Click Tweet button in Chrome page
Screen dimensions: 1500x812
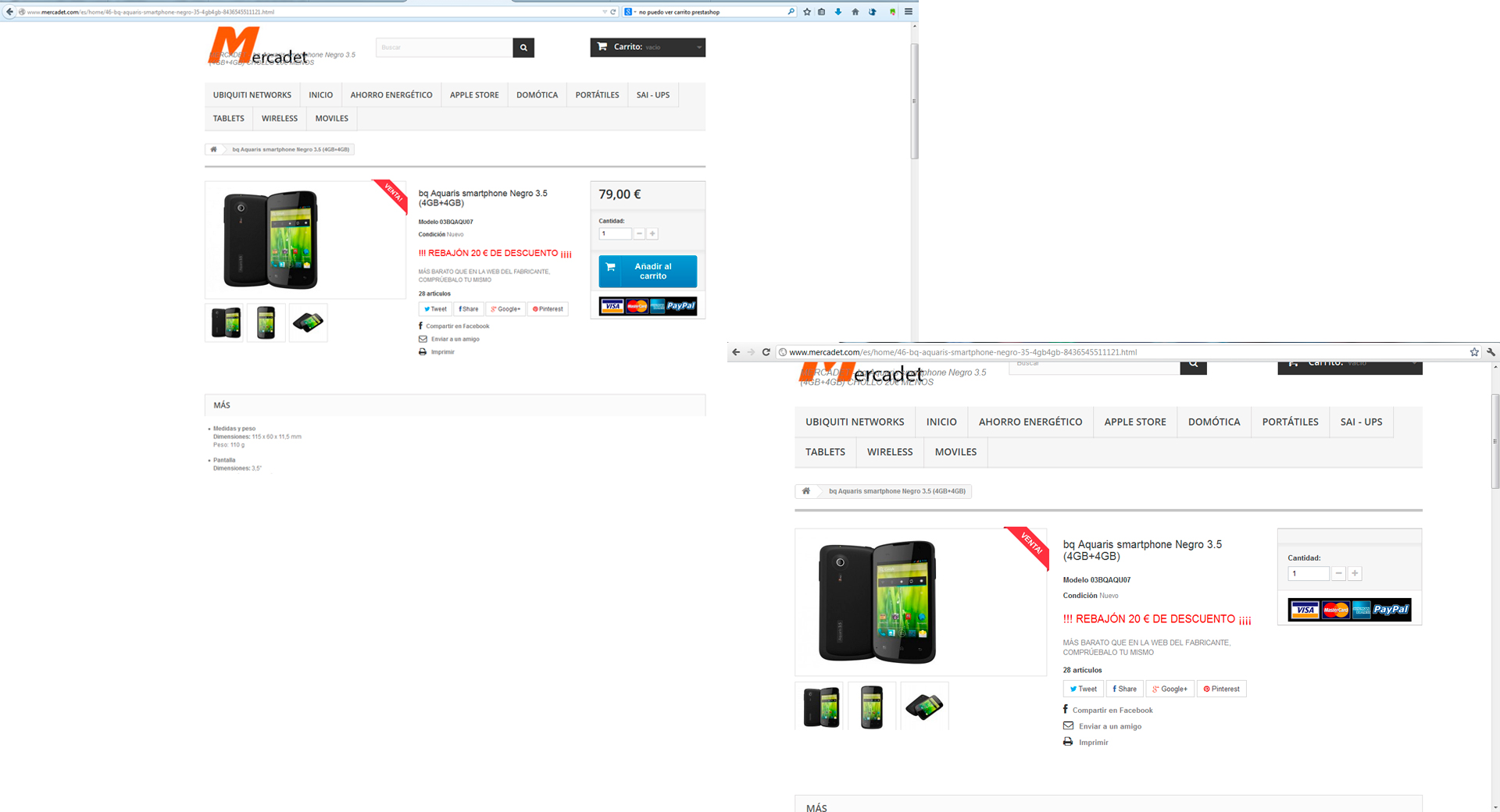pyautogui.click(x=1083, y=689)
